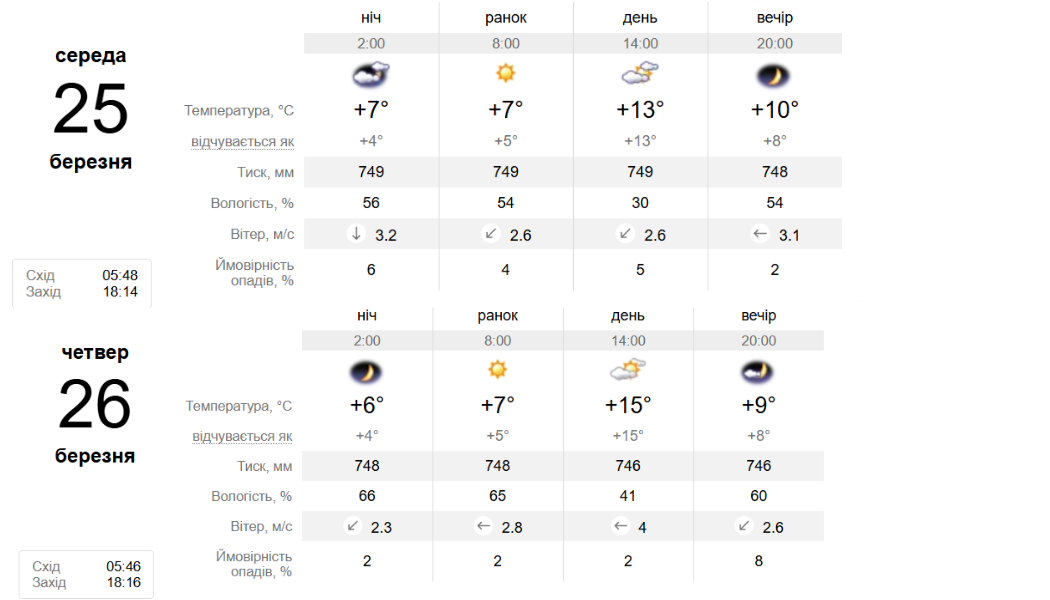1050x600 pixels.
Task: Click Wednesday night wind direction arrow
Action: coord(355,234)
